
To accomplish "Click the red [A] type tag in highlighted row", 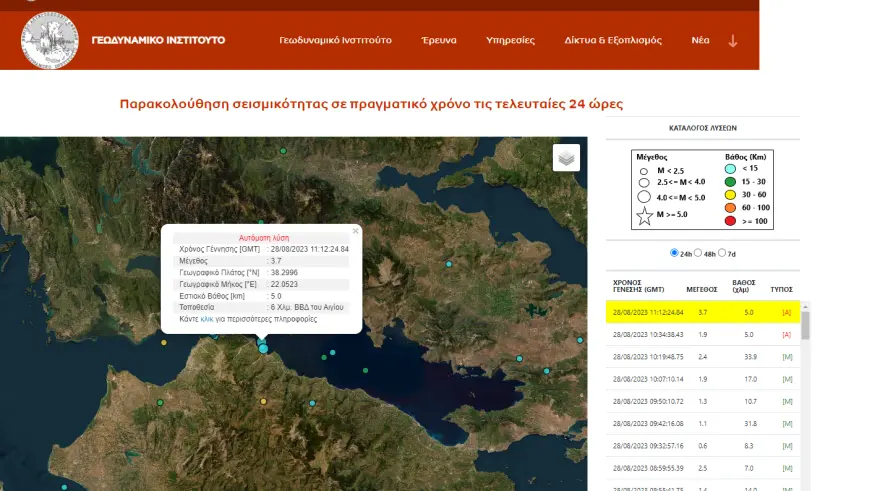I will point(787,313).
